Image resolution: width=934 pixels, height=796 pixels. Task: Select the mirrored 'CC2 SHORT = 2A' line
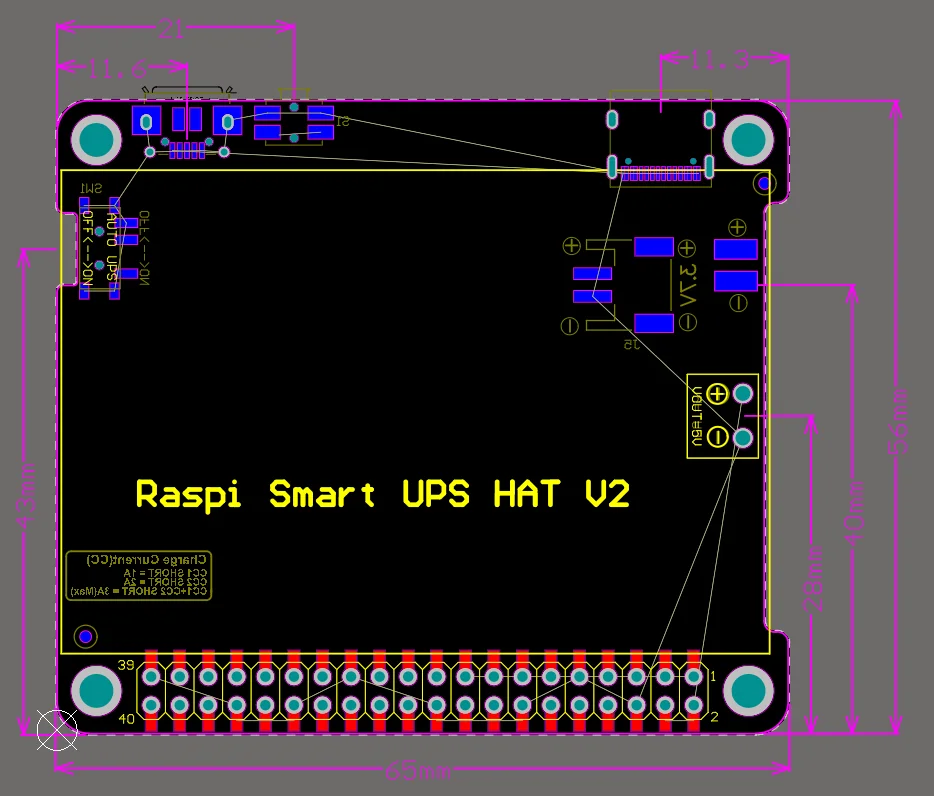165,582
